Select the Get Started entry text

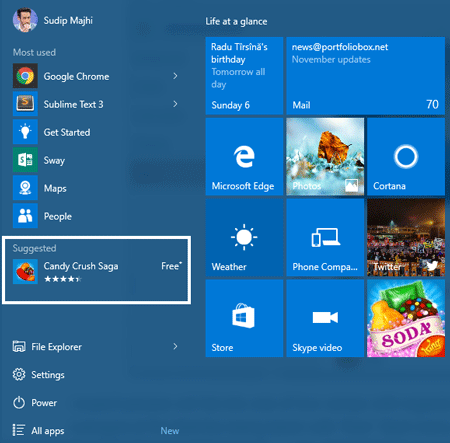67,132
